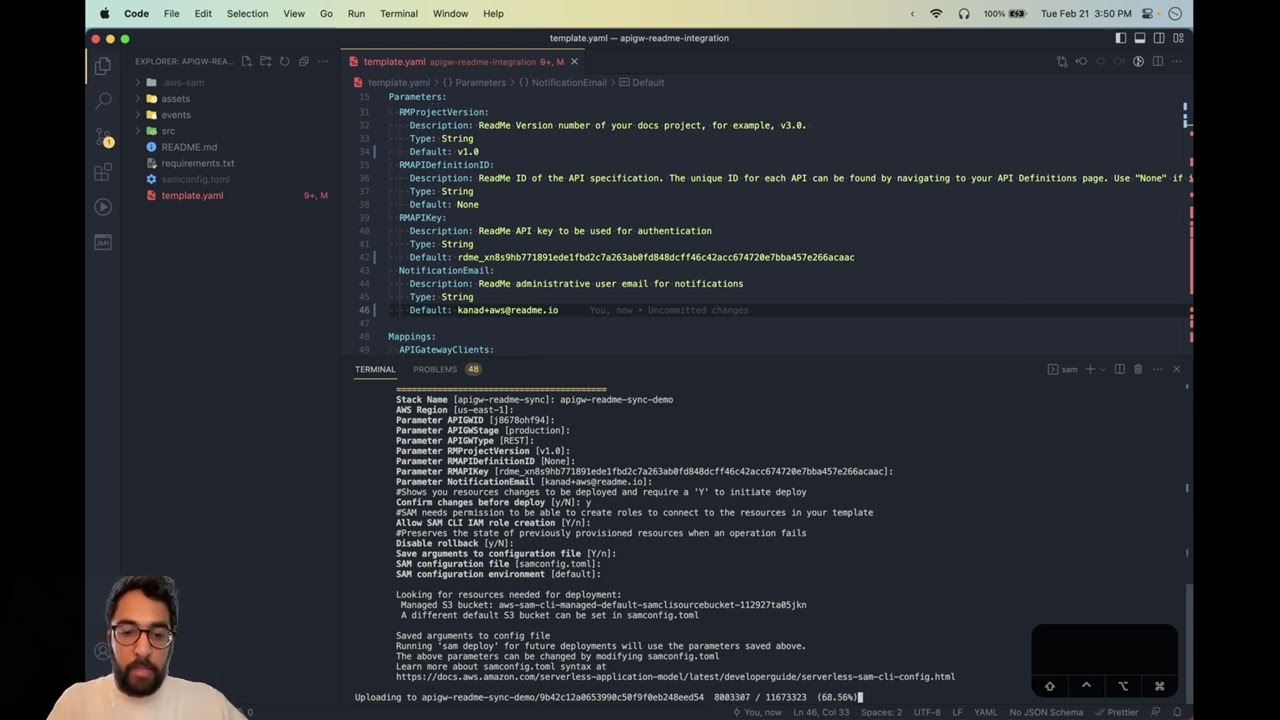Screen dimensions: 1280x720
Task: Select the sam terminal instance
Action: click(1063, 369)
